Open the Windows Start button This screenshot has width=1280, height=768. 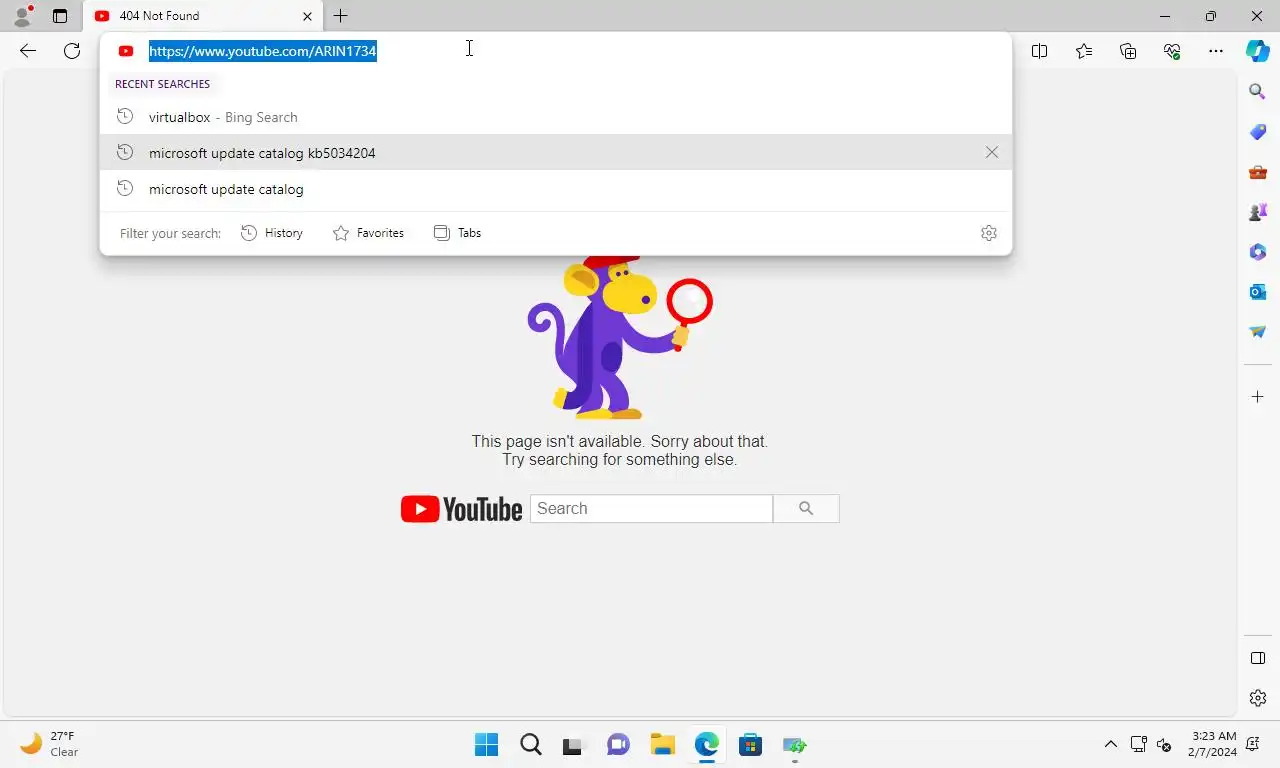click(487, 744)
